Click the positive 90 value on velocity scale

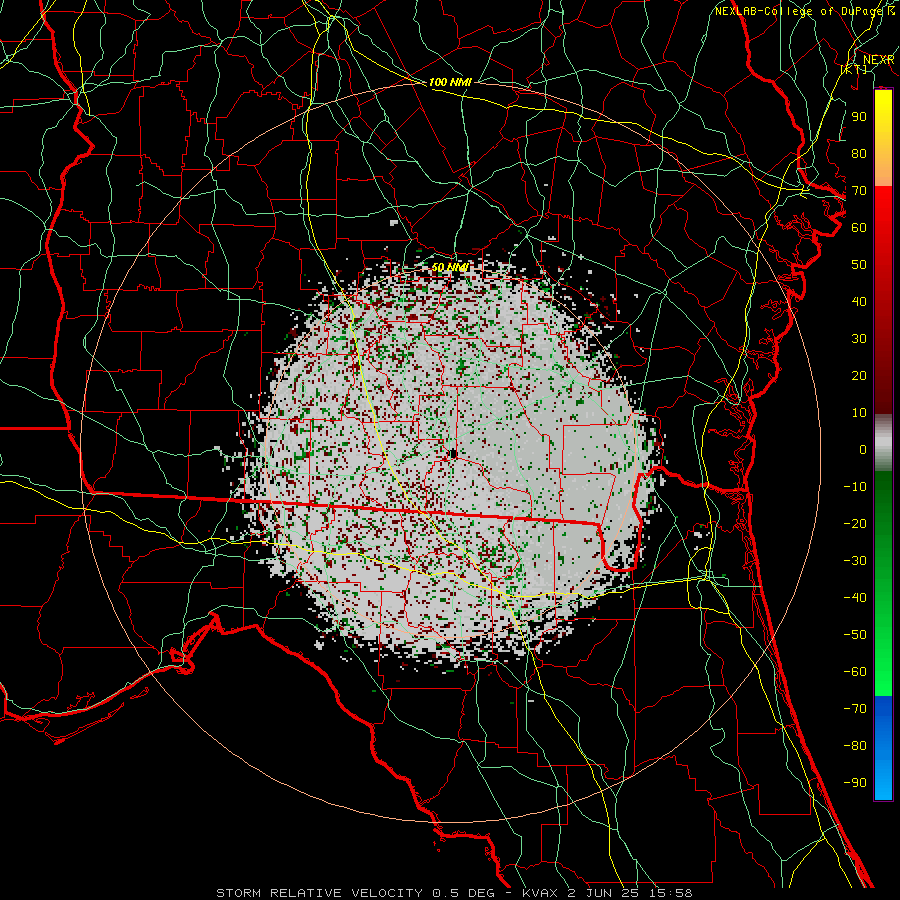[859, 117]
